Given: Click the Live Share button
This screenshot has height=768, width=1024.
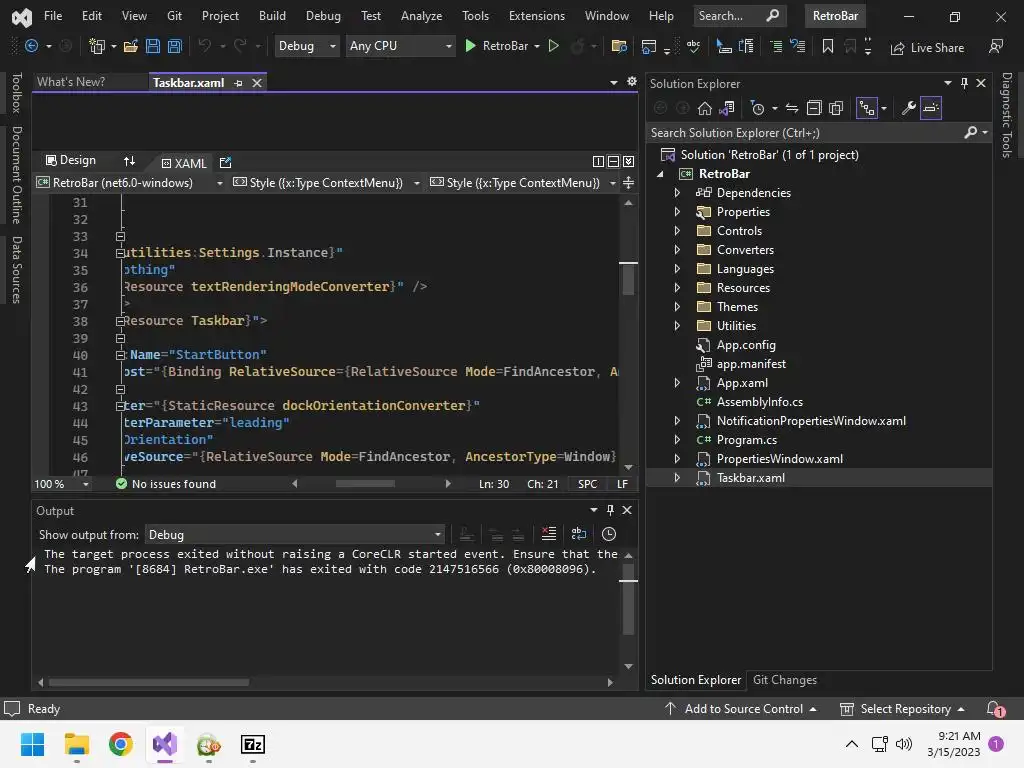Looking at the screenshot, I should point(927,48).
